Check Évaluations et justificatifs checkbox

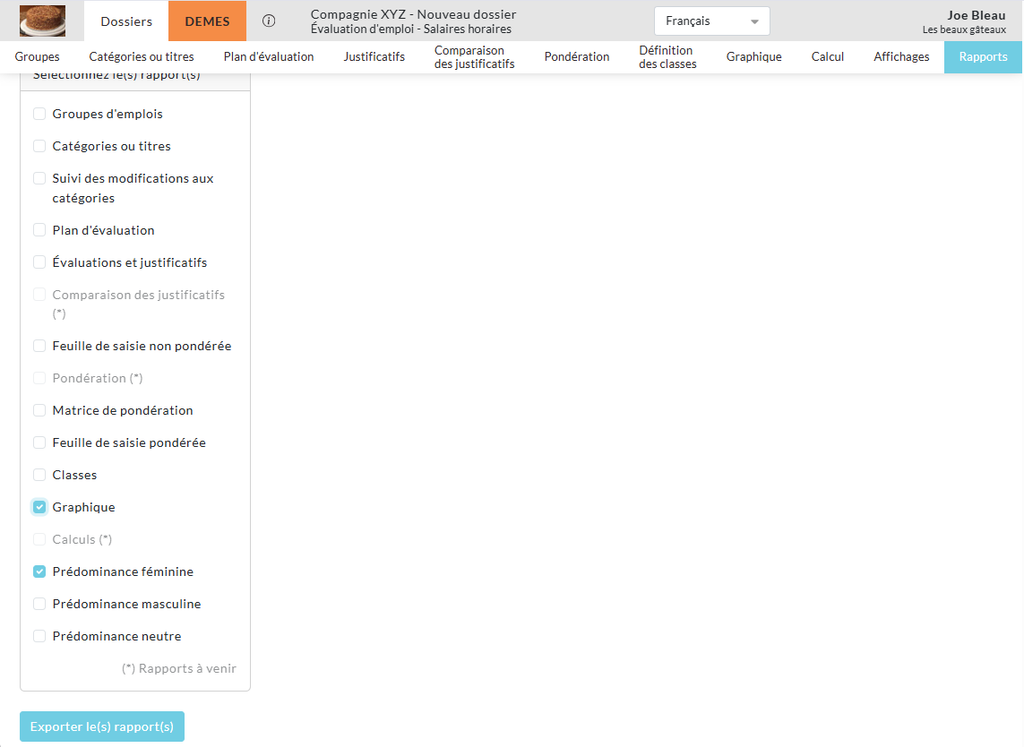(x=40, y=262)
